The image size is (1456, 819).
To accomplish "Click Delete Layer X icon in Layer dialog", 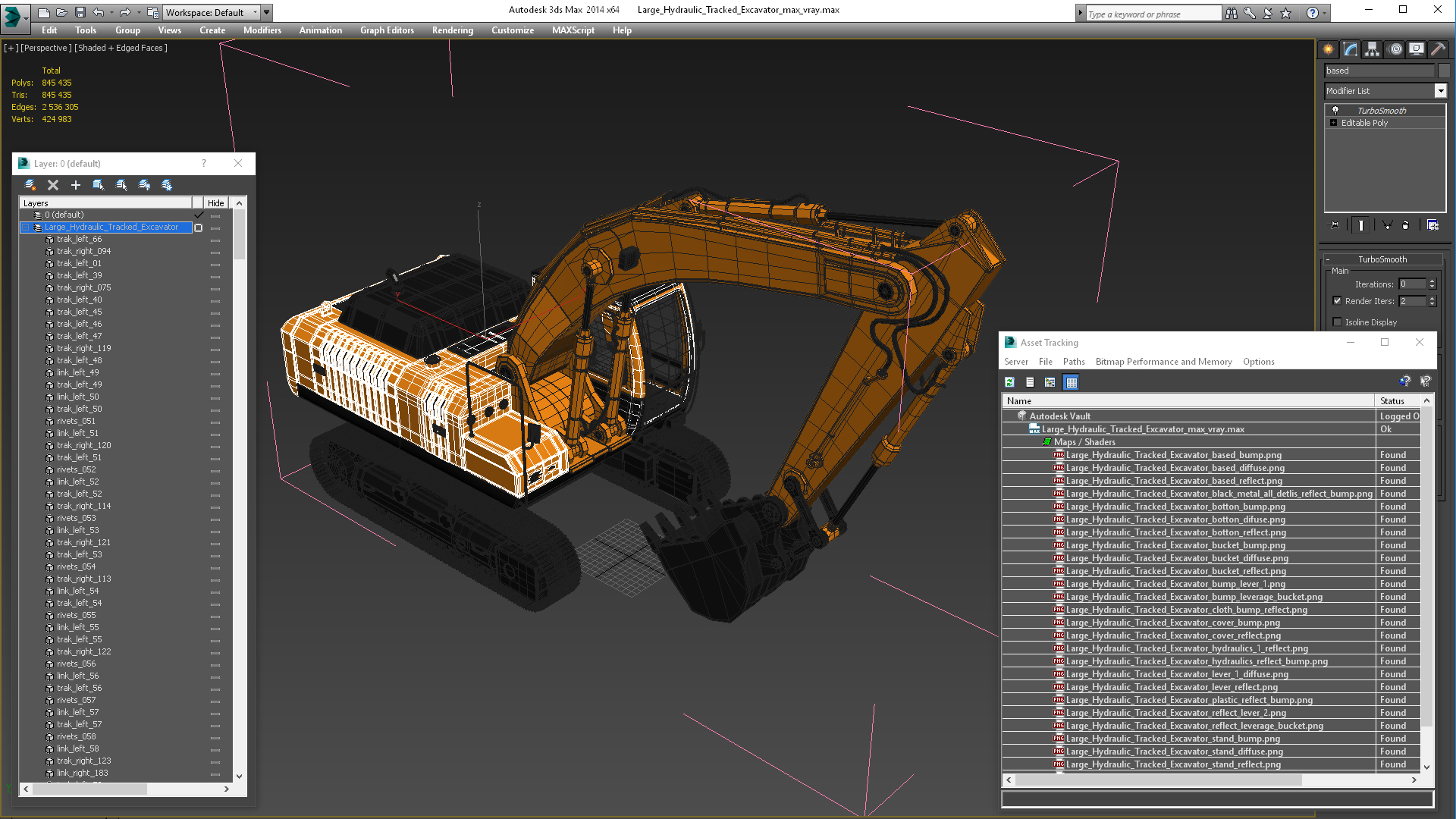I will (53, 185).
